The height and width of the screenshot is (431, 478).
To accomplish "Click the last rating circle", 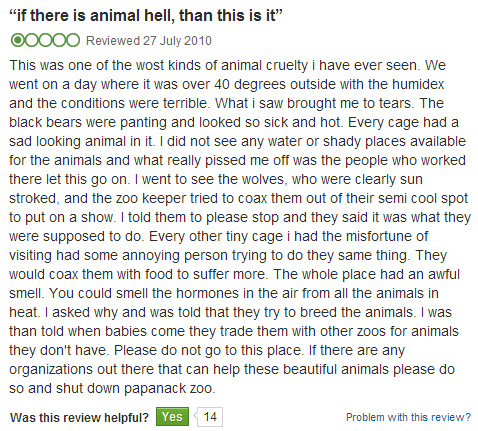I will [x=73, y=40].
